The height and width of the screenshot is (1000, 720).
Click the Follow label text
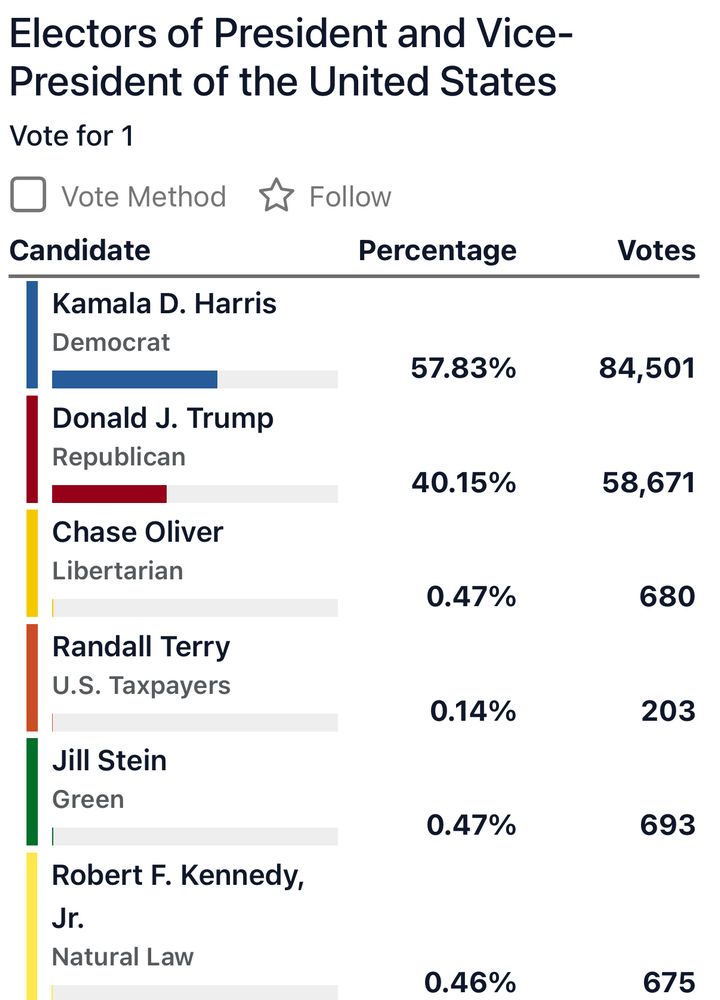click(x=350, y=197)
